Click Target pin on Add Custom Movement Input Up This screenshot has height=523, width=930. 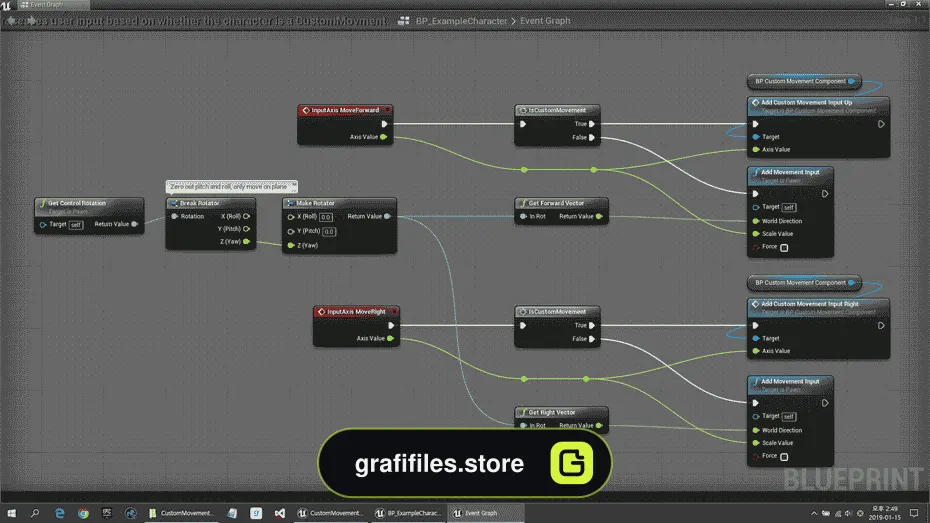(756, 137)
